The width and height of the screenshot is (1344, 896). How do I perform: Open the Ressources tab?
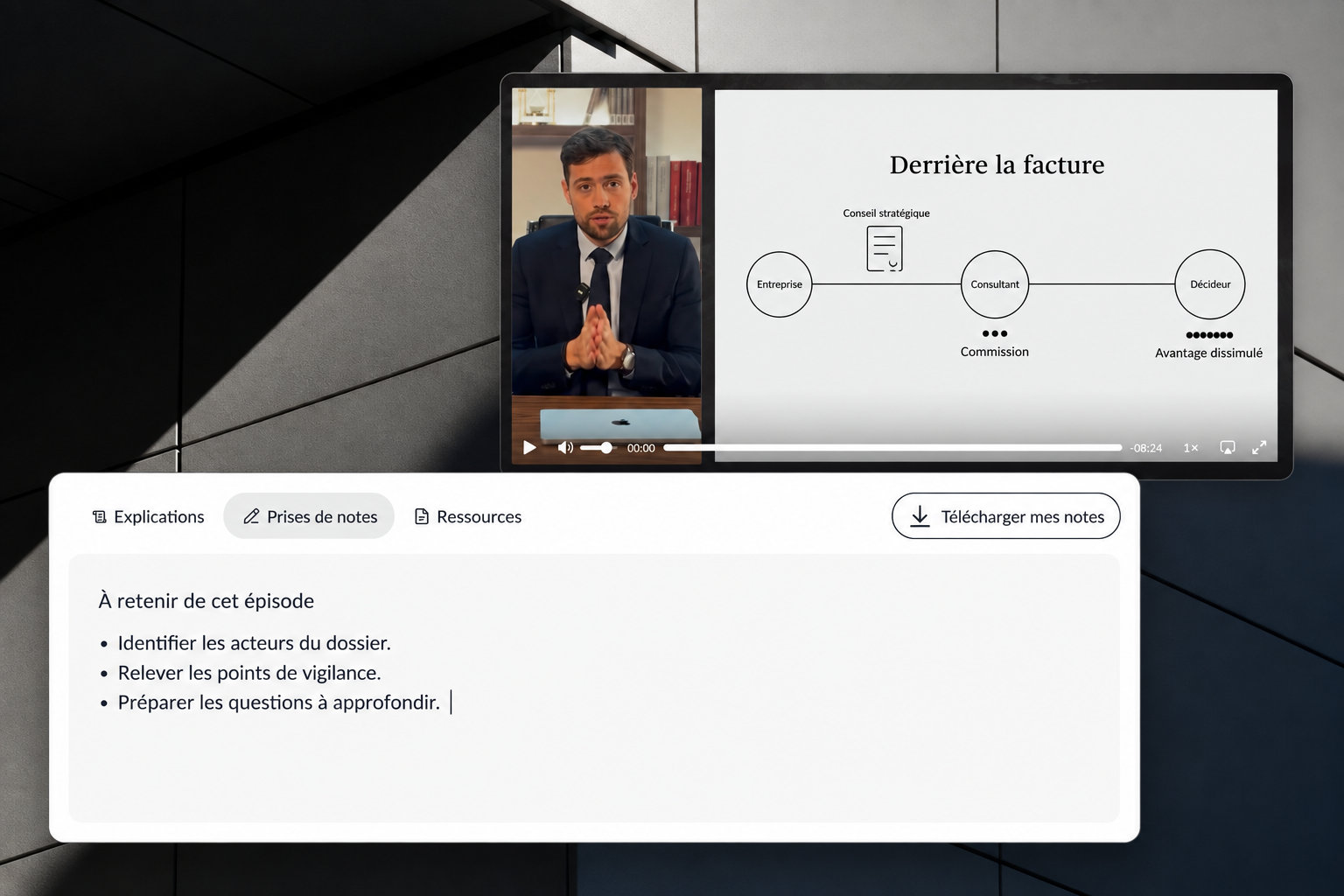pos(468,516)
